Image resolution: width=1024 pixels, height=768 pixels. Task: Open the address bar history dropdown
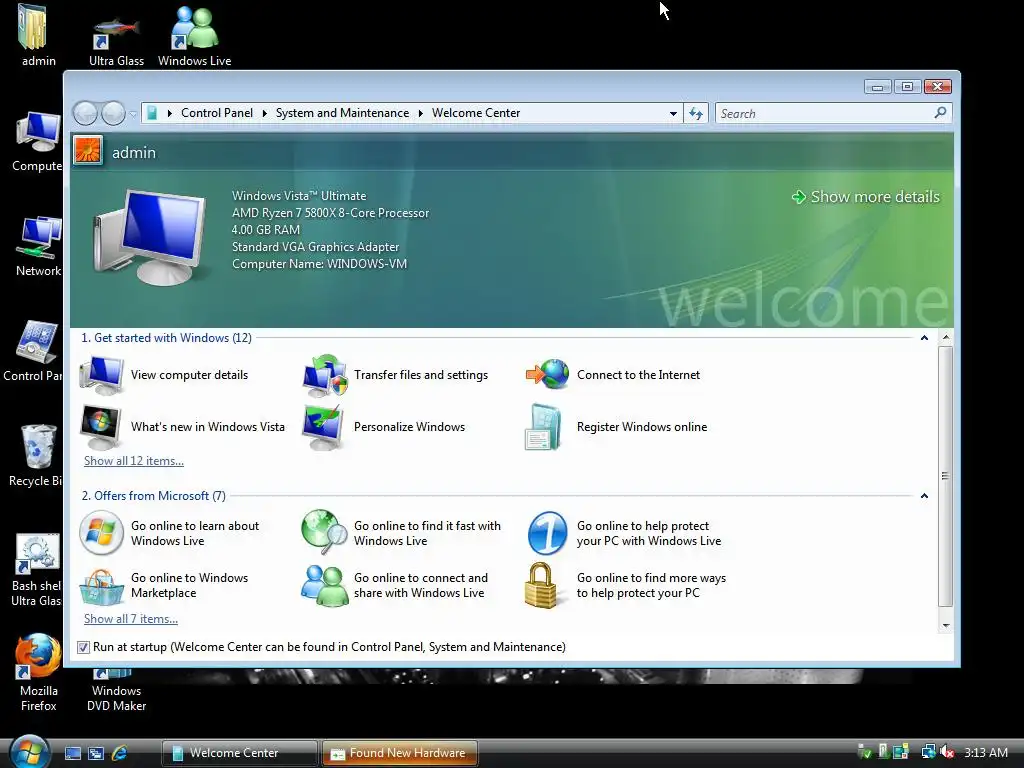coord(673,114)
